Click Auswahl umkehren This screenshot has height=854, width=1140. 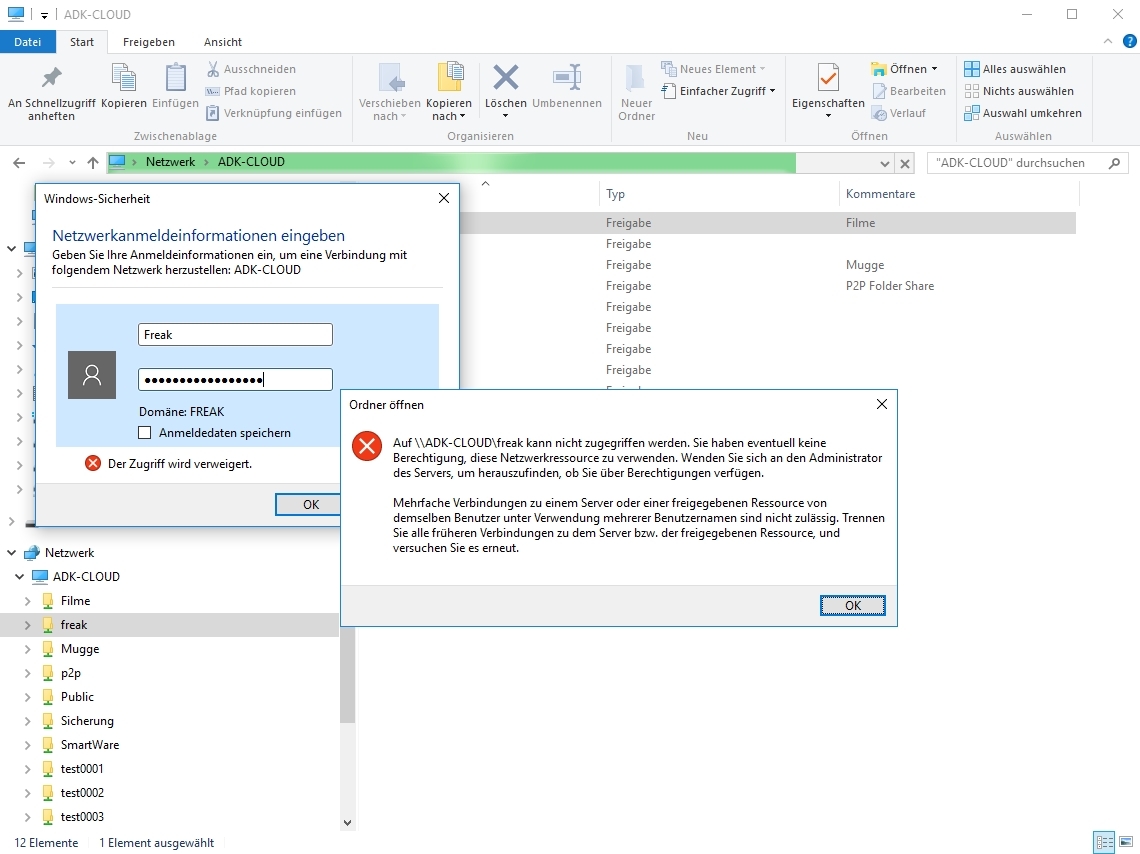(x=1023, y=113)
